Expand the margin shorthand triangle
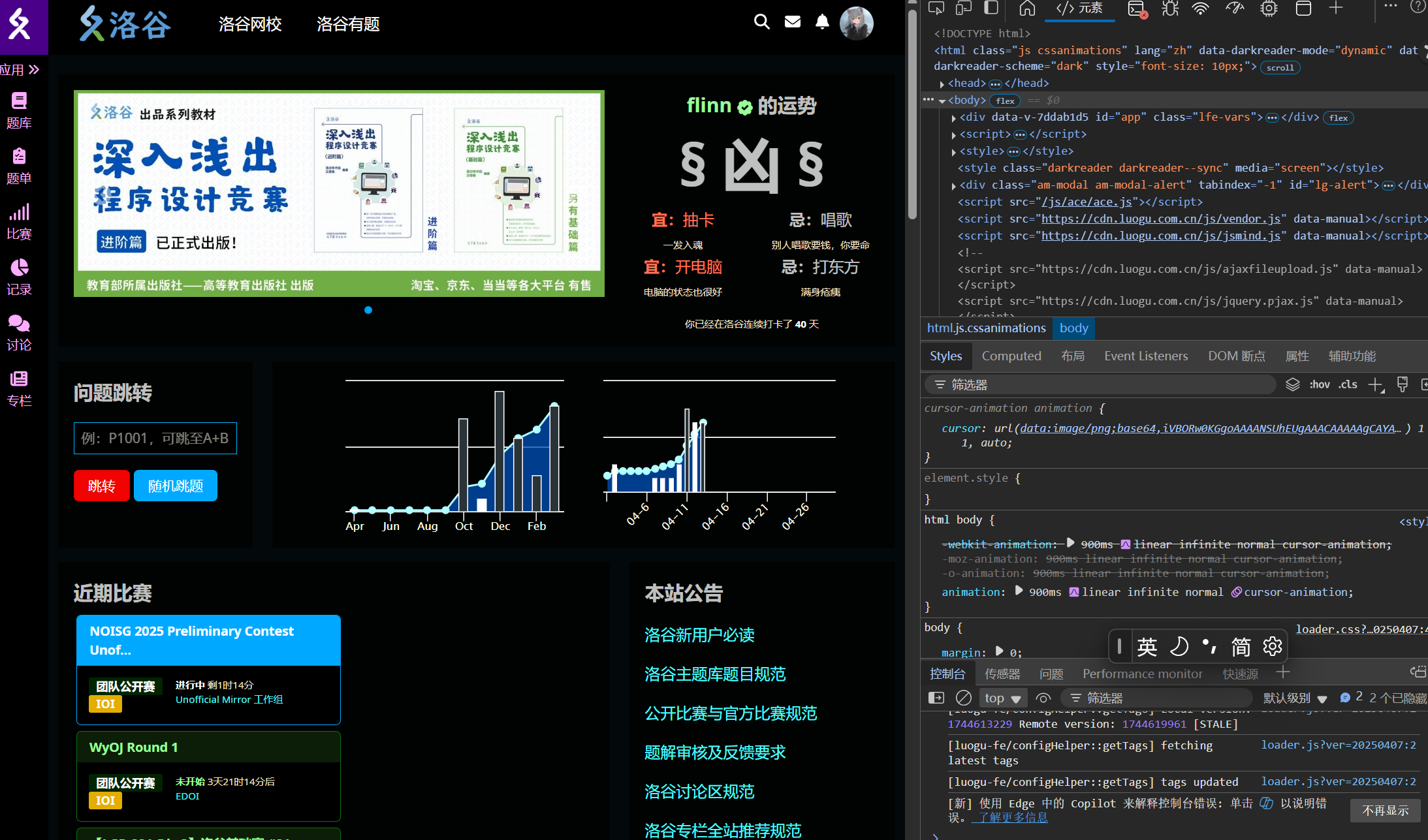This screenshot has width=1428, height=840. tap(999, 651)
